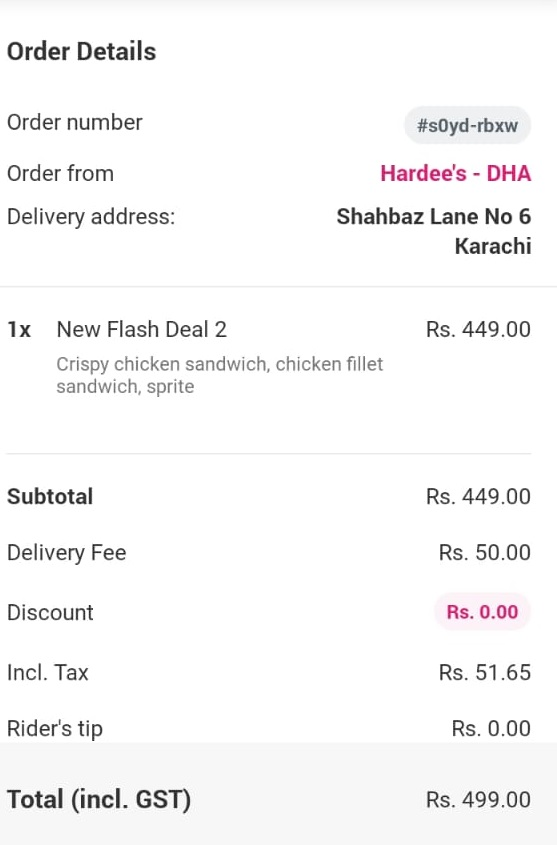Click the 1x quantity indicator
This screenshot has width=557, height=845.
tap(19, 330)
